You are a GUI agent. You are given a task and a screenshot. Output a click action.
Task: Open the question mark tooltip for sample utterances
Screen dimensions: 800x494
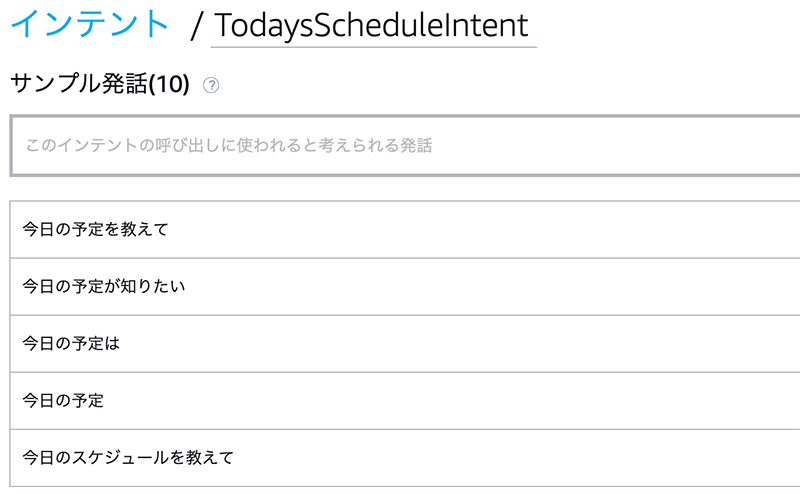(x=211, y=85)
